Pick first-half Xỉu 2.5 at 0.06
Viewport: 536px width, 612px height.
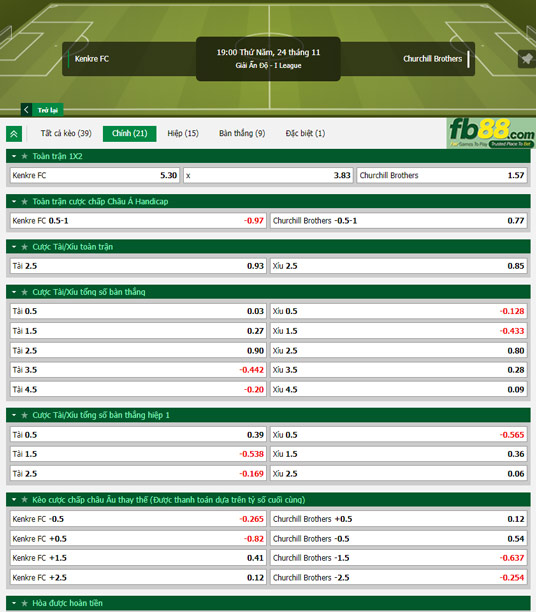point(399,473)
